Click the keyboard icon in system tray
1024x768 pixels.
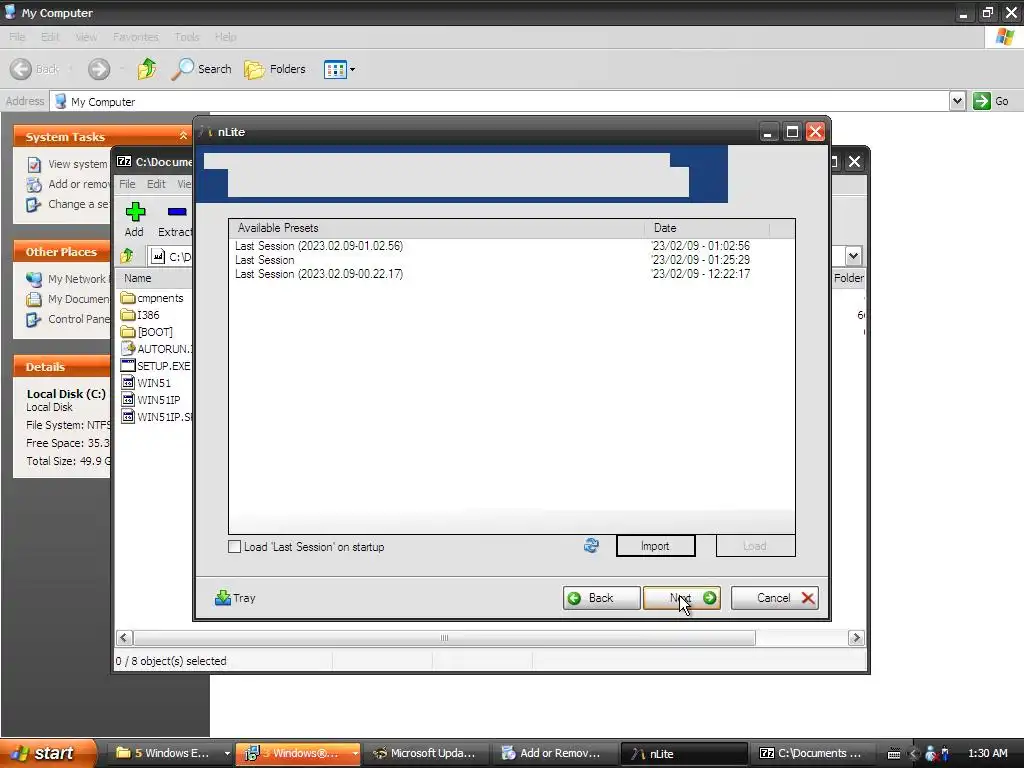pos(894,754)
